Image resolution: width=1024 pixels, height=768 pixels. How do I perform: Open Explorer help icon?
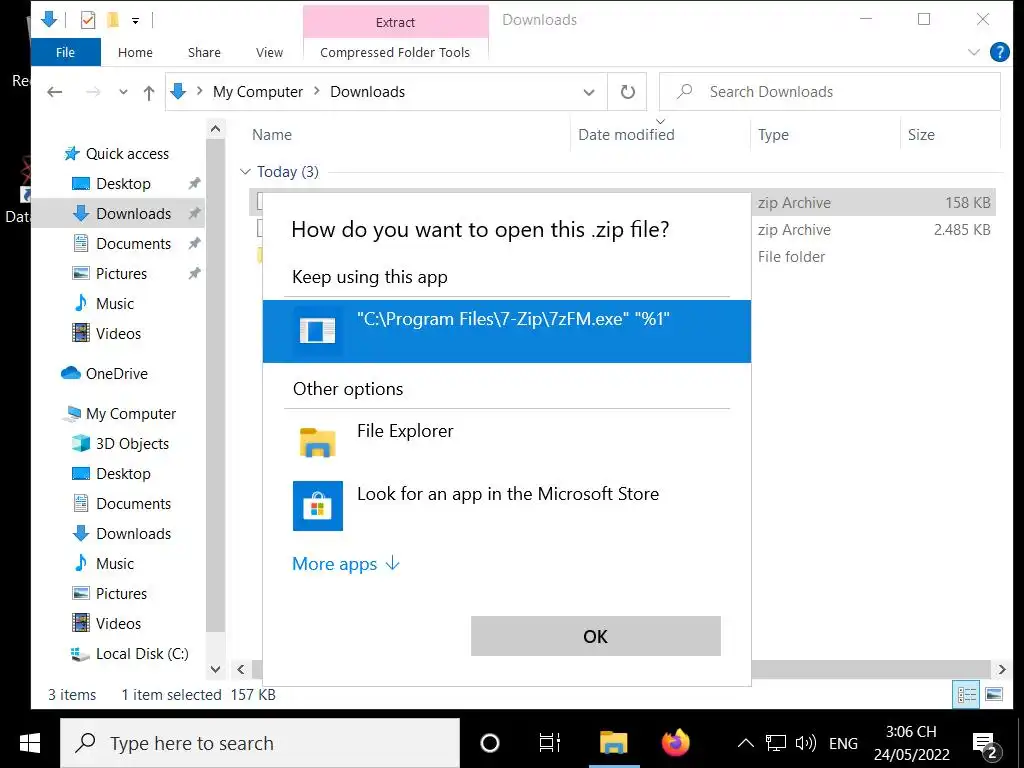click(999, 52)
